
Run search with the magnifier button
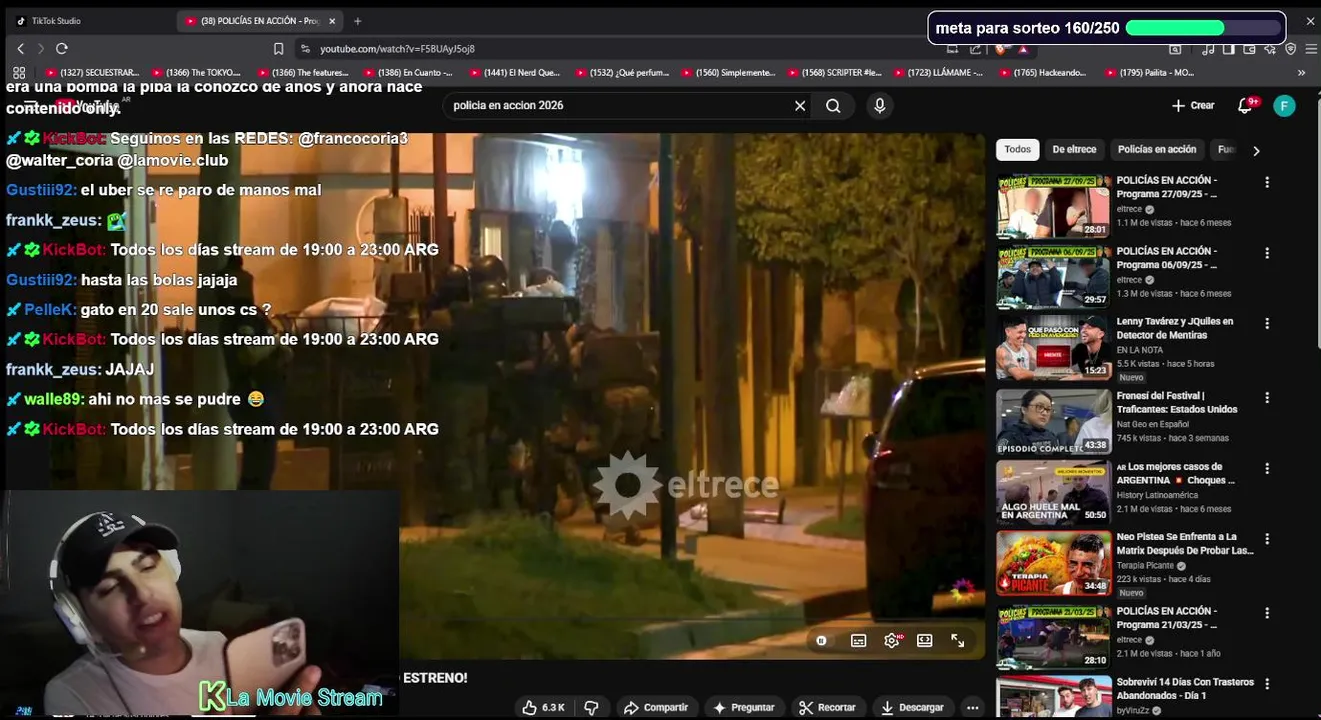833,106
